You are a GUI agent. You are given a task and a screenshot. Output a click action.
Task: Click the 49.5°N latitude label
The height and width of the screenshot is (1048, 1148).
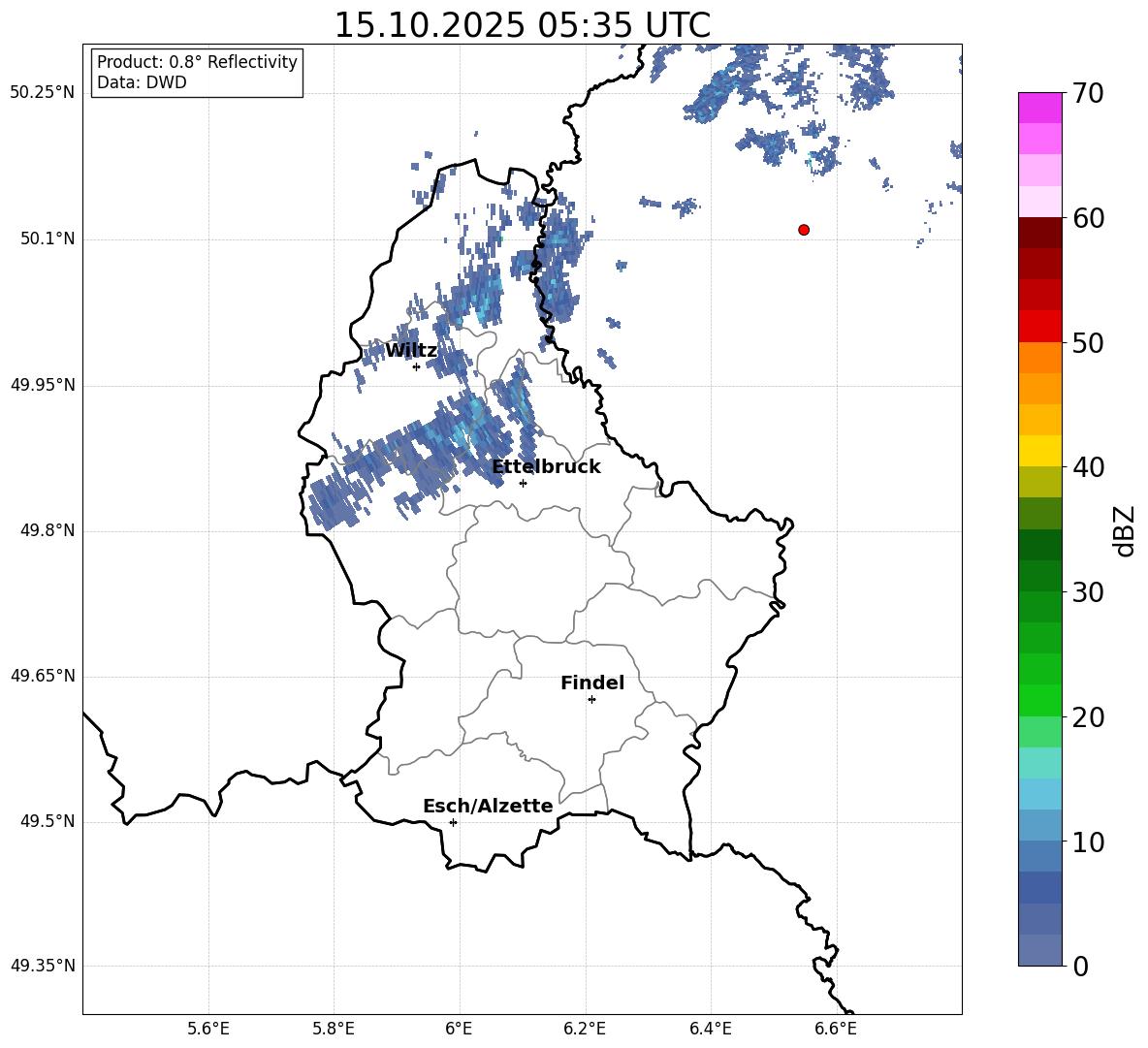pos(48,821)
